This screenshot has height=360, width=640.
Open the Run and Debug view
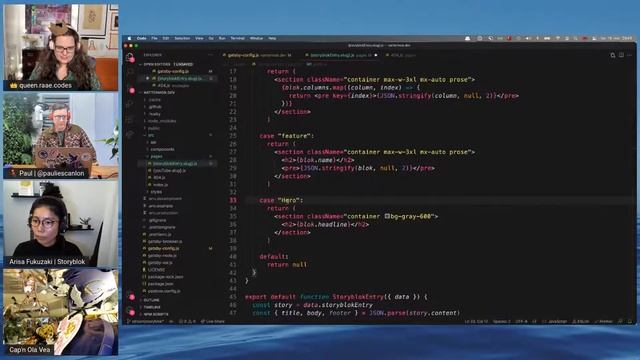(x=130, y=105)
